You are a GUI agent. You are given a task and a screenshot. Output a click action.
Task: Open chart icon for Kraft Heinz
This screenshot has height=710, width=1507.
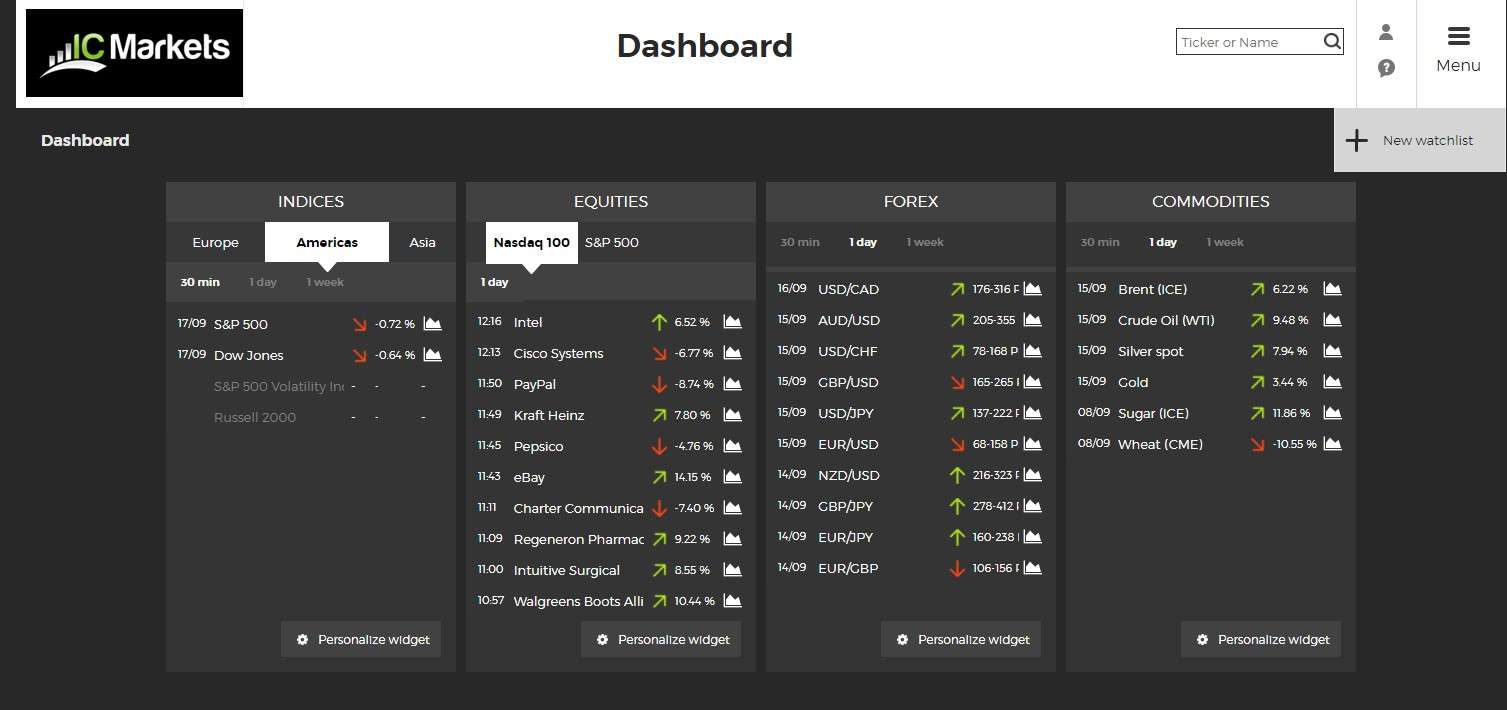click(x=732, y=415)
